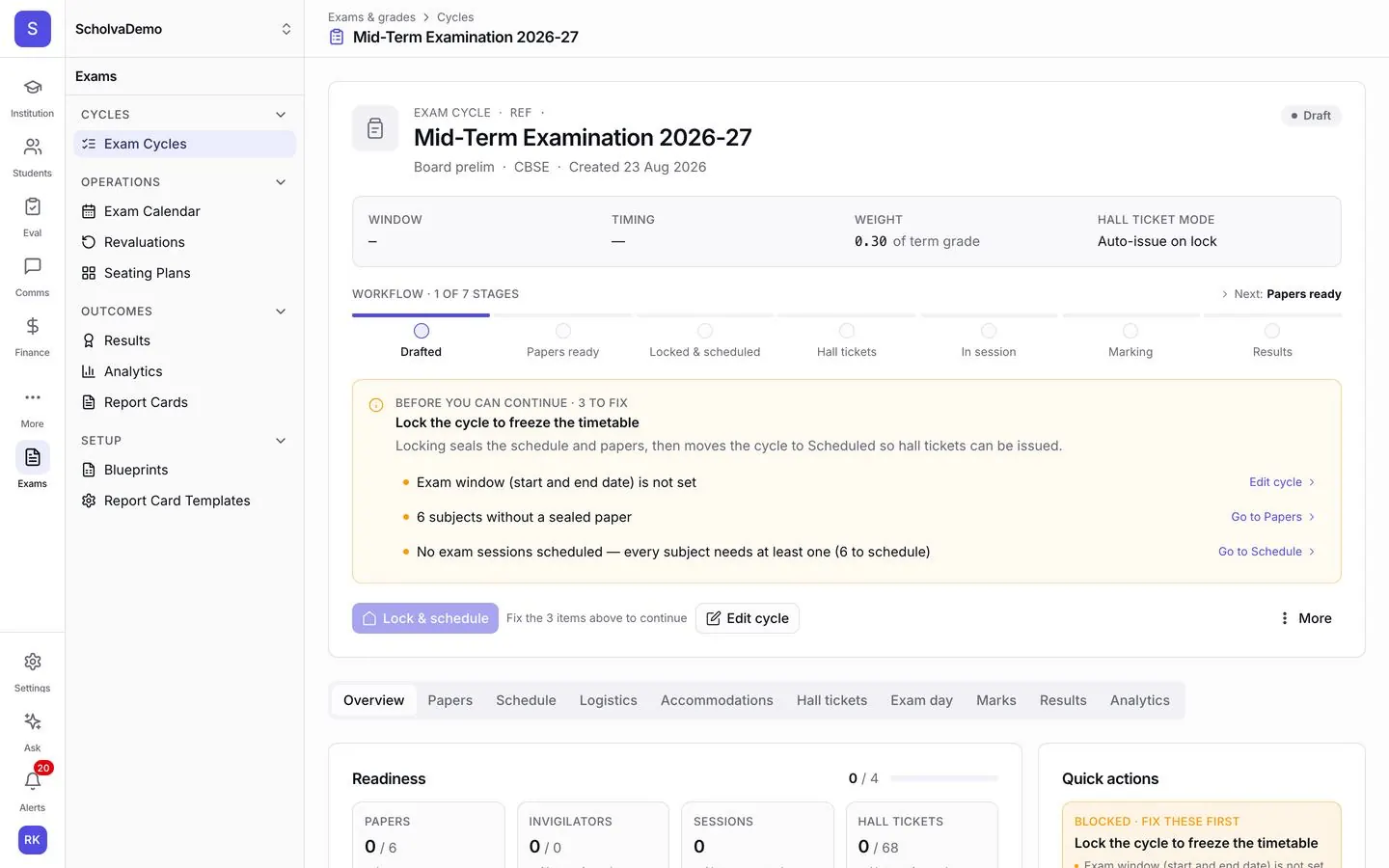Open Exam Calendar in sidebar
Image resolution: width=1389 pixels, height=868 pixels.
click(184, 211)
